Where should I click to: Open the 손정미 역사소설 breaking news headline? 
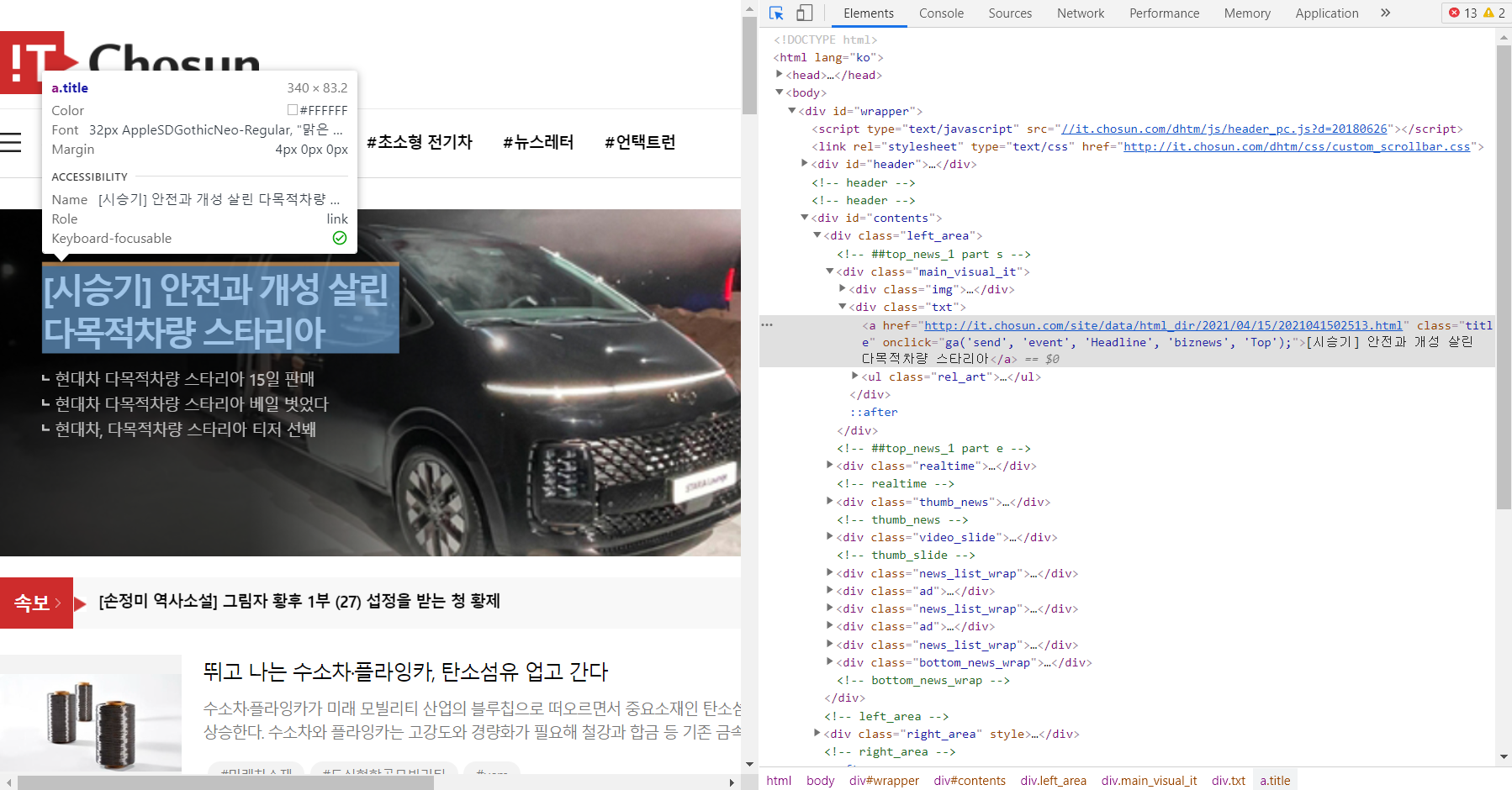pyautogui.click(x=299, y=601)
